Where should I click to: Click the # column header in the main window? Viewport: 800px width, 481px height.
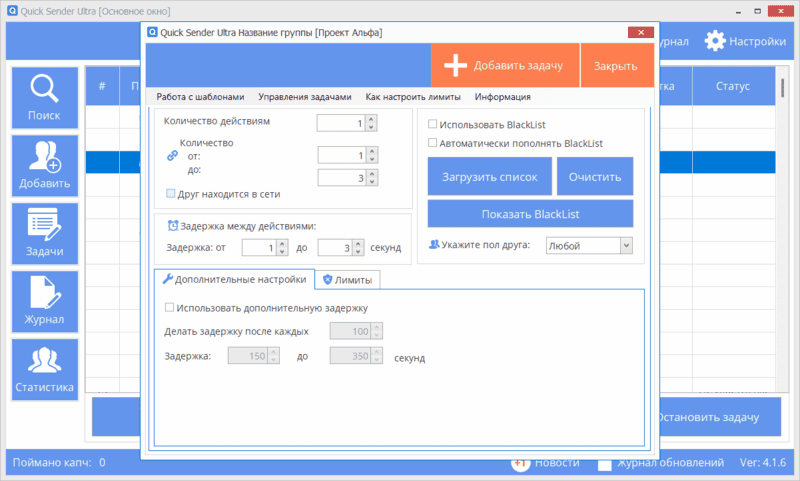click(102, 86)
